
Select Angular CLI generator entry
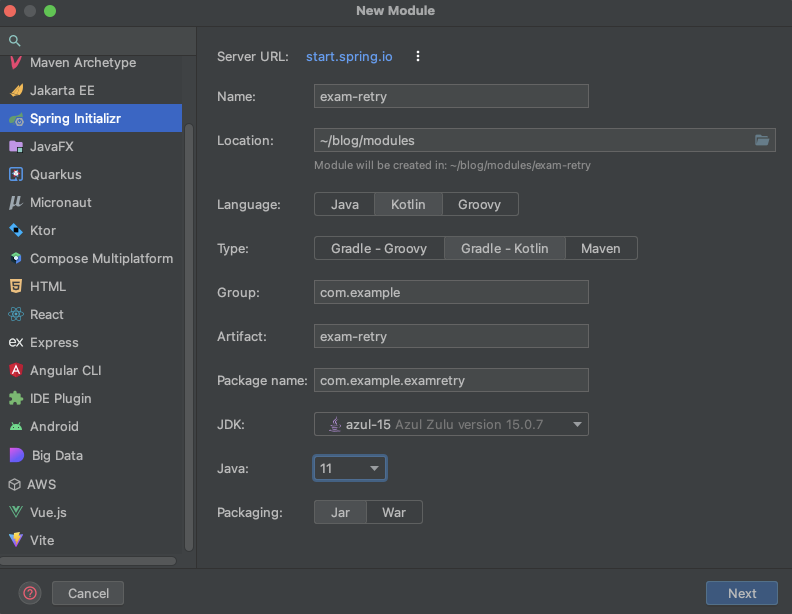coord(91,371)
